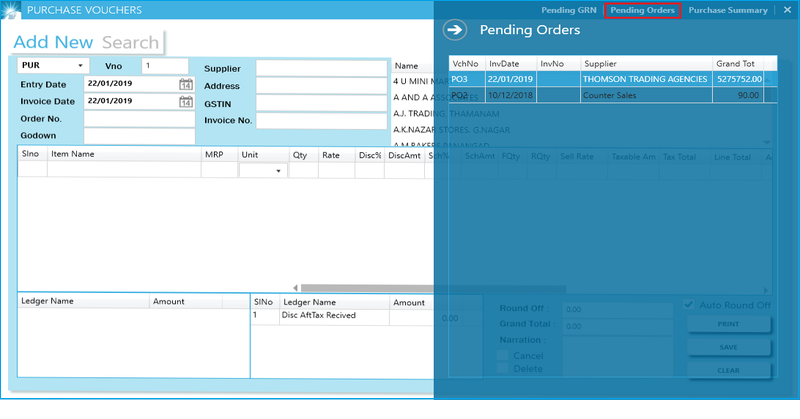
Task: Open the Pending Orders panel
Action: click(642, 10)
